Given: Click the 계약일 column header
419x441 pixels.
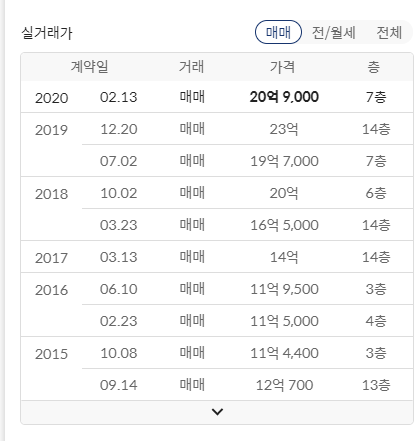Looking at the screenshot, I should click(89, 67).
